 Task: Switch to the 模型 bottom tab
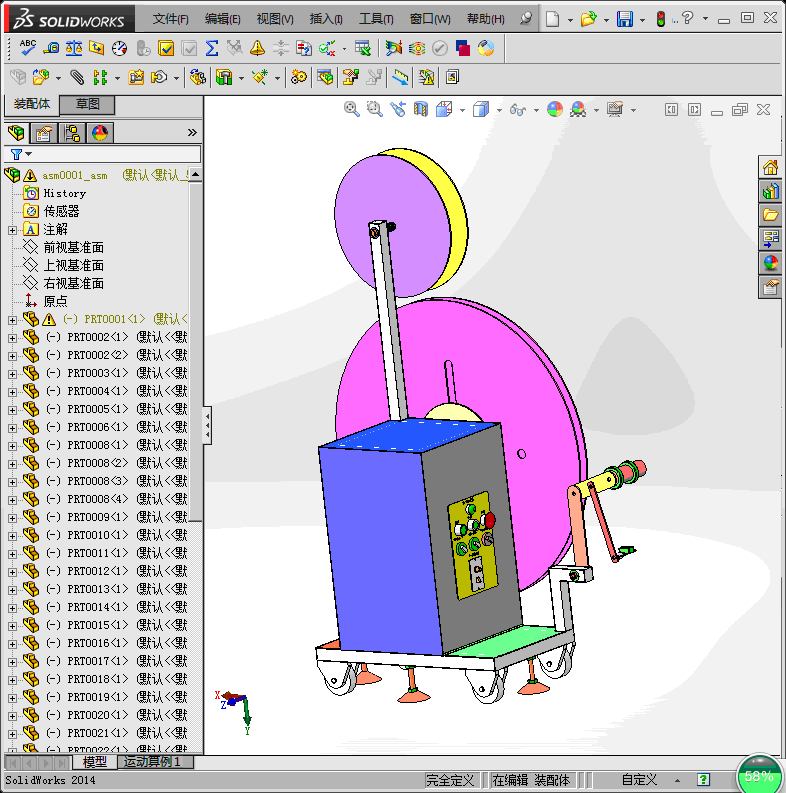pos(95,762)
